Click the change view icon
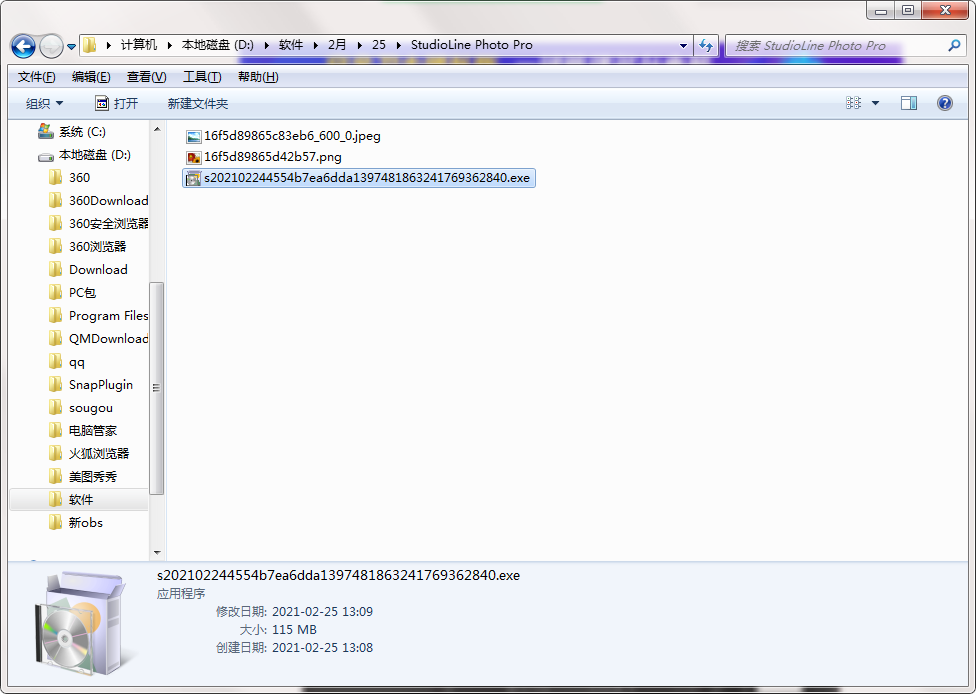 click(853, 103)
